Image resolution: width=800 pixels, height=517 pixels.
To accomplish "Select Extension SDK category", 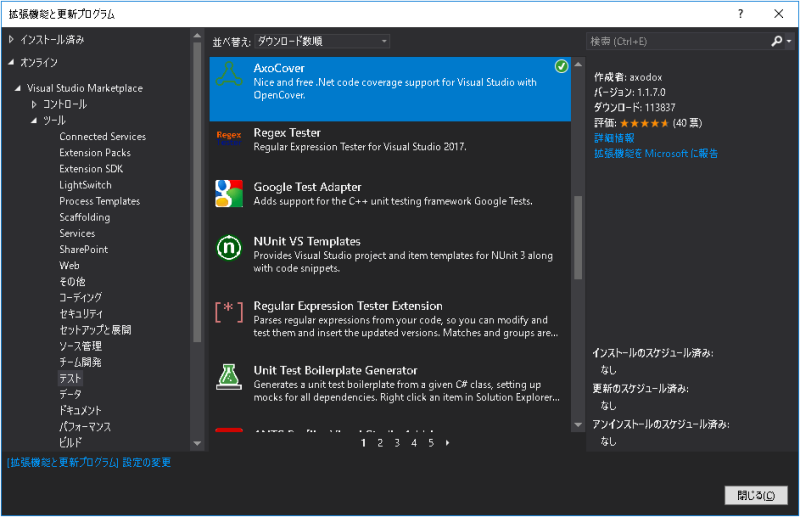I will 91,169.
